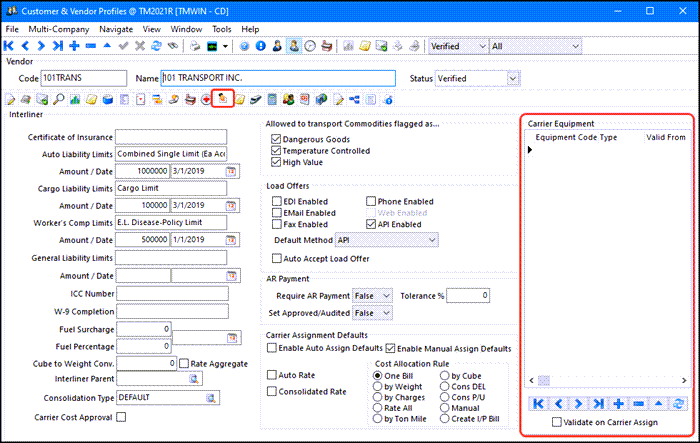The image size is (700, 443).
Task: Open calendar picker for Auto Liability date
Action: pos(232,172)
